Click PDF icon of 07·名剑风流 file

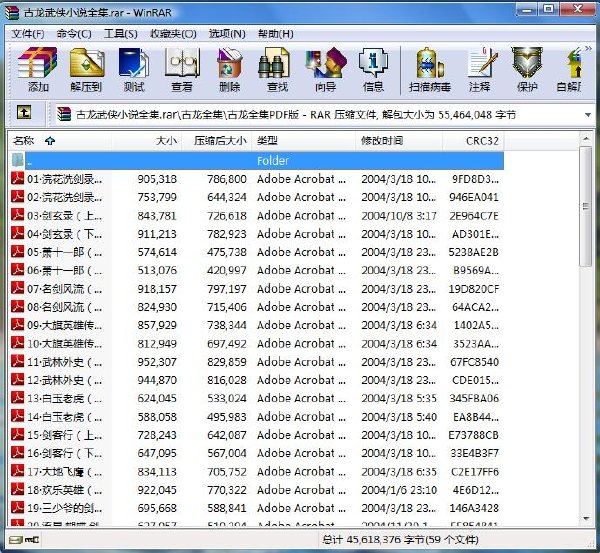[17, 288]
